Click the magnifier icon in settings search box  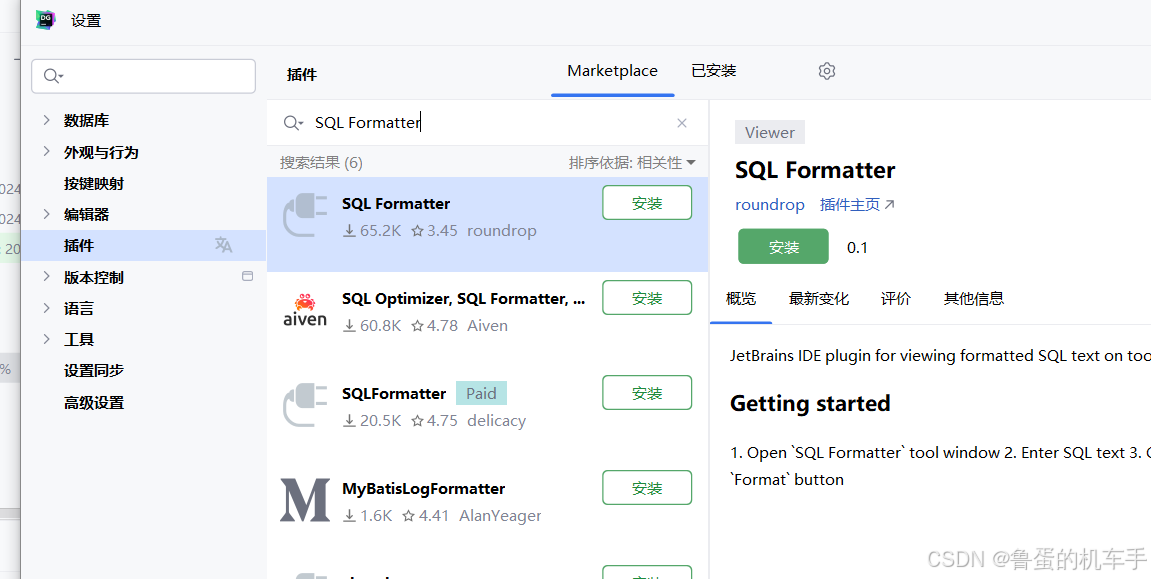[54, 76]
